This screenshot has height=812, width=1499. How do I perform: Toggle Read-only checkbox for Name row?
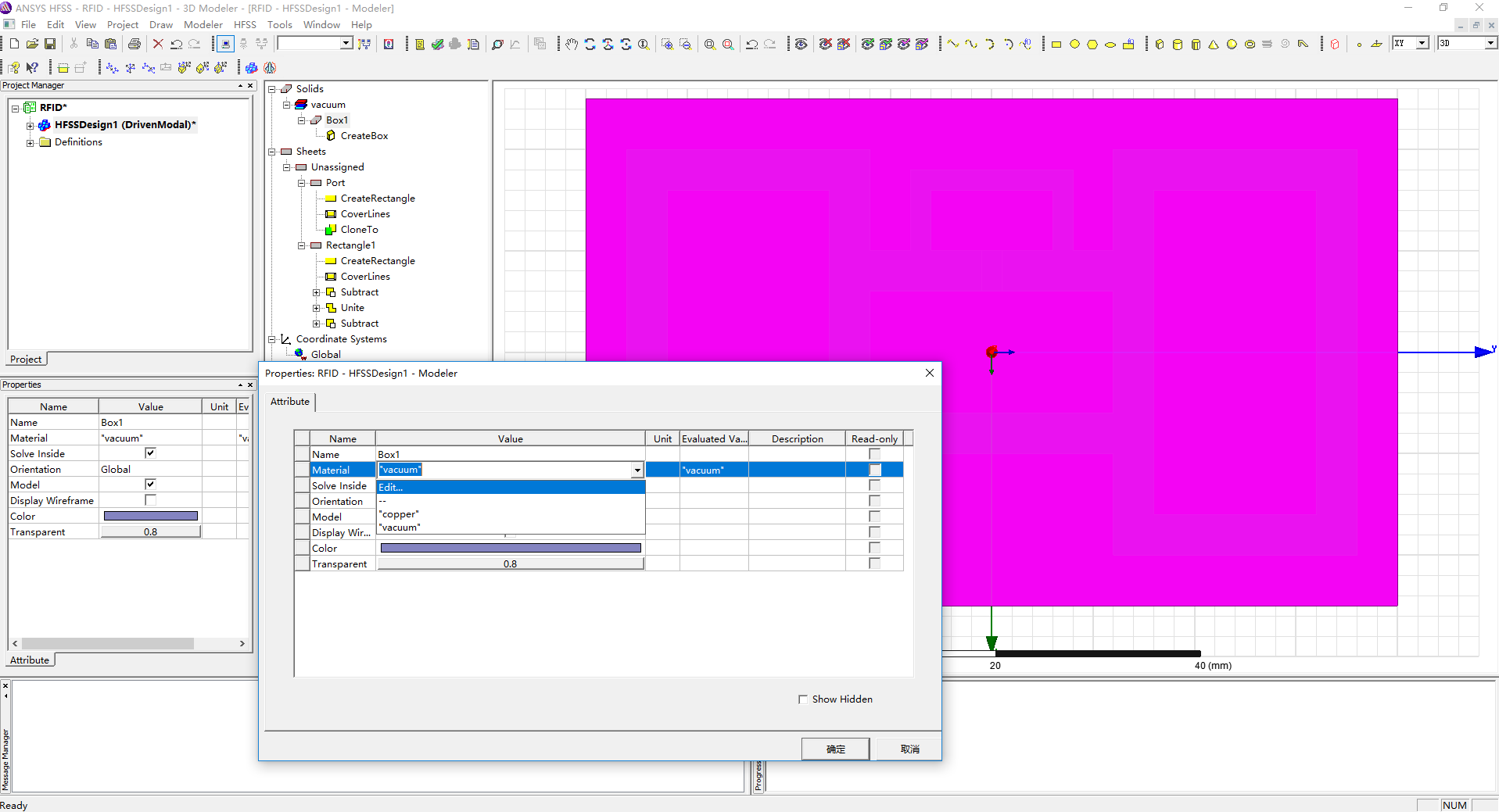[875, 454]
